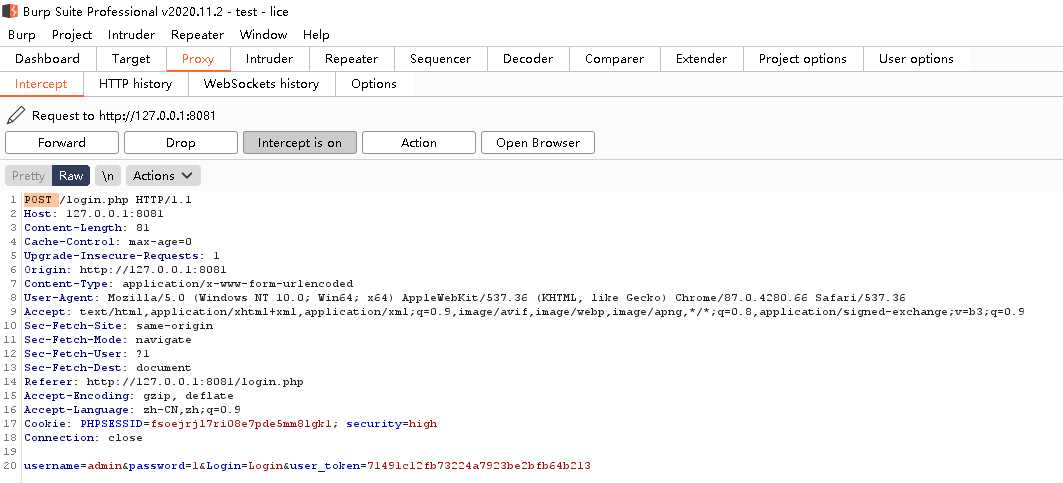1063x483 pixels.
Task: Drop the intercepted request
Action: pyautogui.click(x=181, y=142)
